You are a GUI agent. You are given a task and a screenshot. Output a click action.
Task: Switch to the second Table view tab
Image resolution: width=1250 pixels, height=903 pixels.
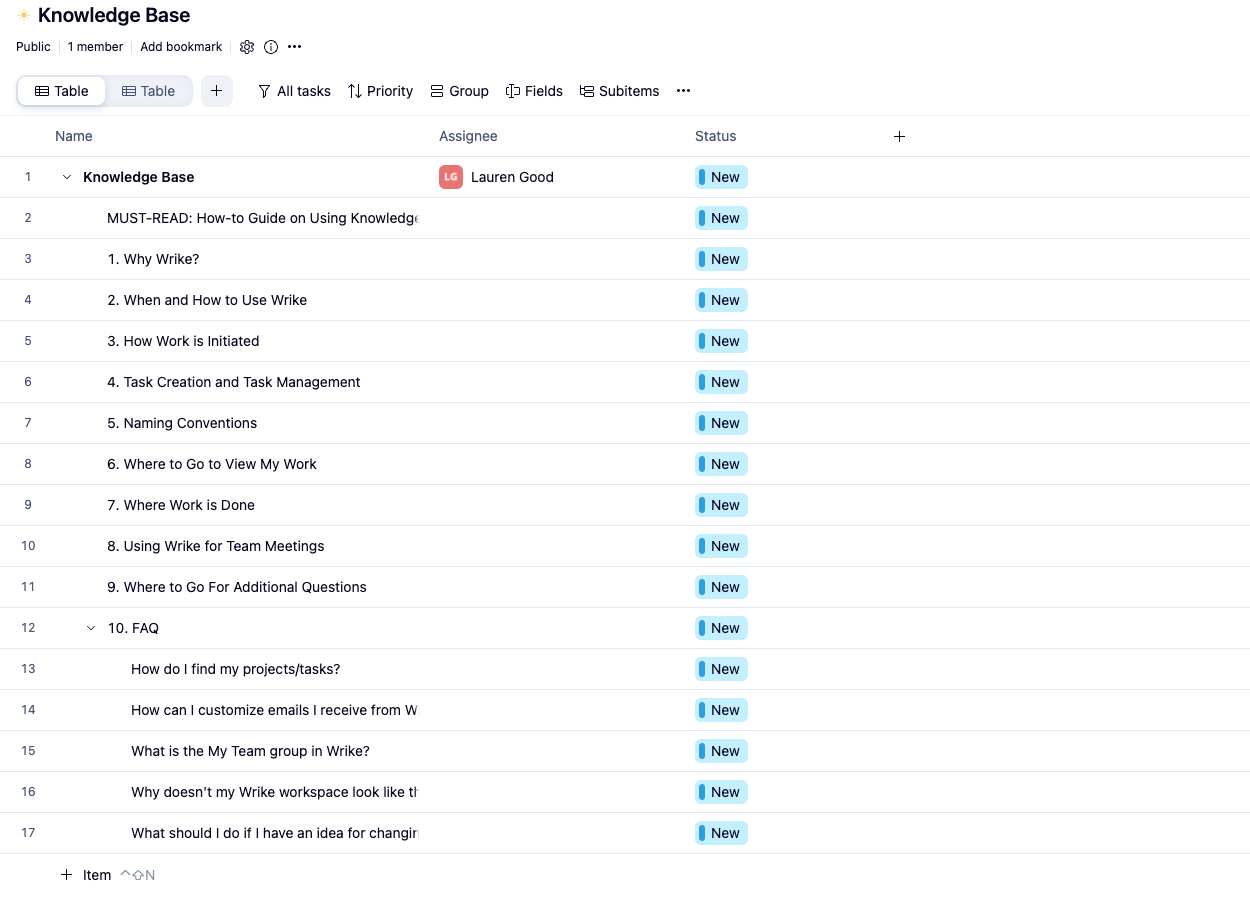click(148, 90)
